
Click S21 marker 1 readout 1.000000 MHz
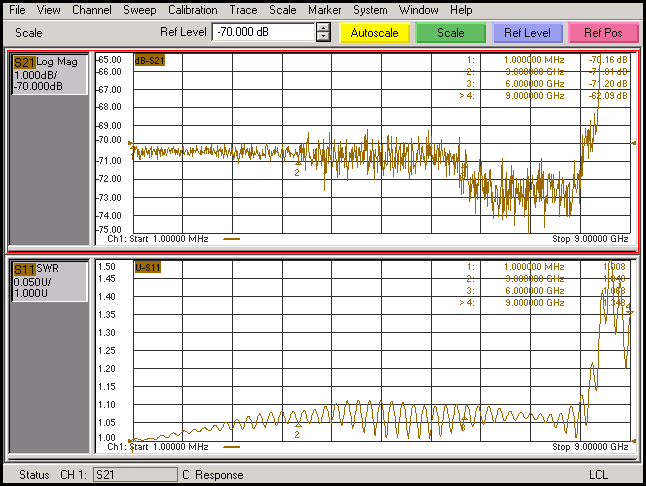(x=534, y=60)
